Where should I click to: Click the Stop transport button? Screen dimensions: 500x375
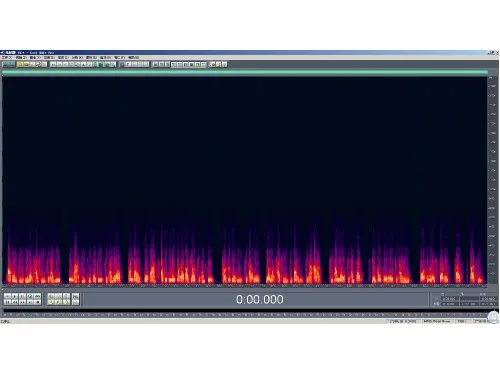click(7, 296)
